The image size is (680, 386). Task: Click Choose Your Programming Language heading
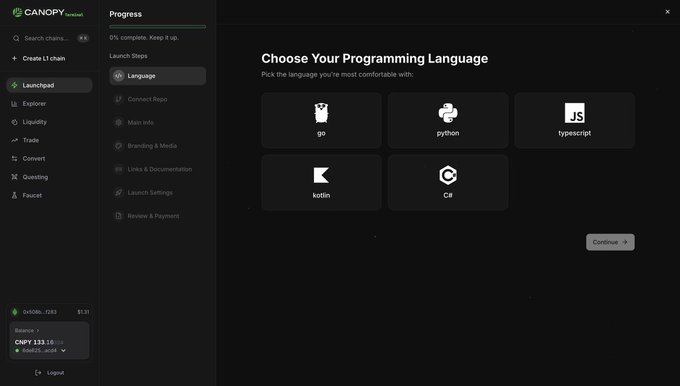pyautogui.click(x=375, y=59)
